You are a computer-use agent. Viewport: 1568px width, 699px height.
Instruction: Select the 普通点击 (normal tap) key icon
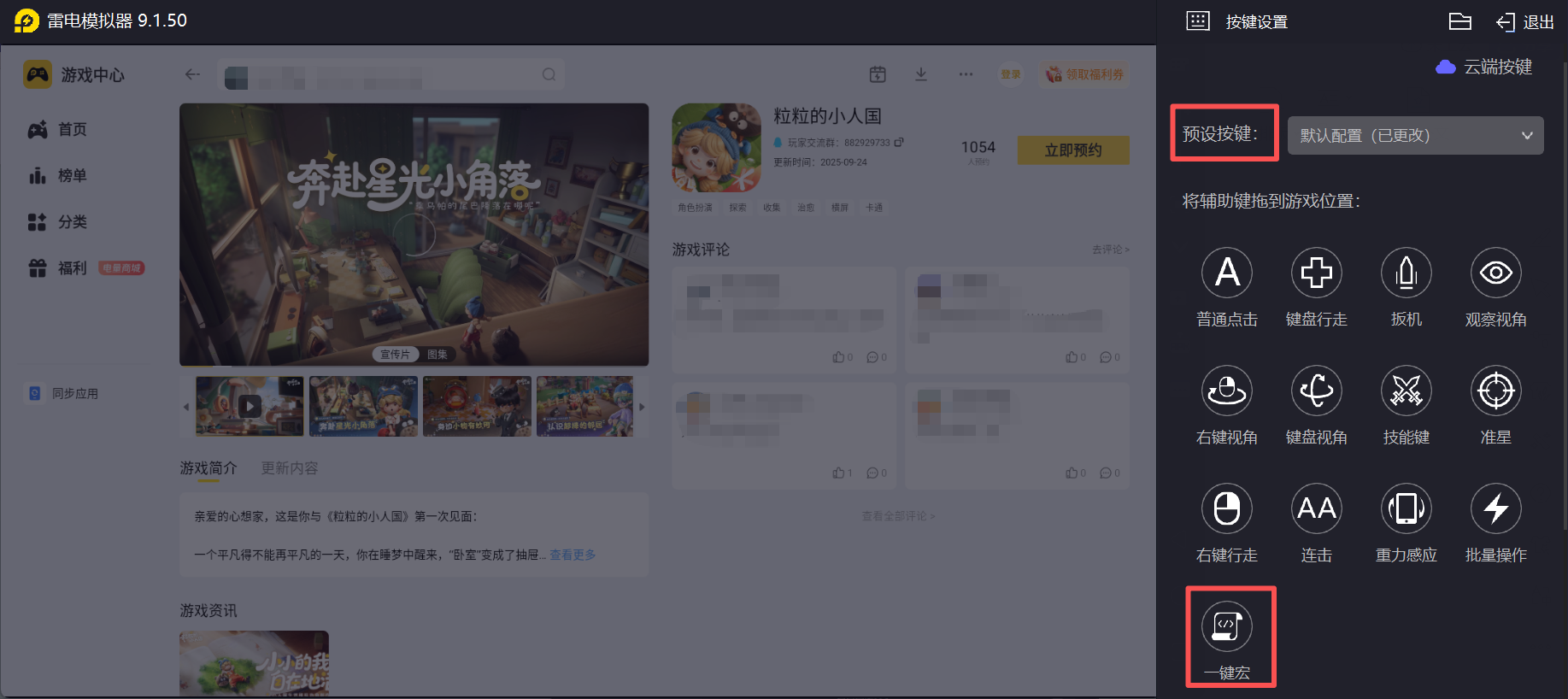[x=1227, y=273]
